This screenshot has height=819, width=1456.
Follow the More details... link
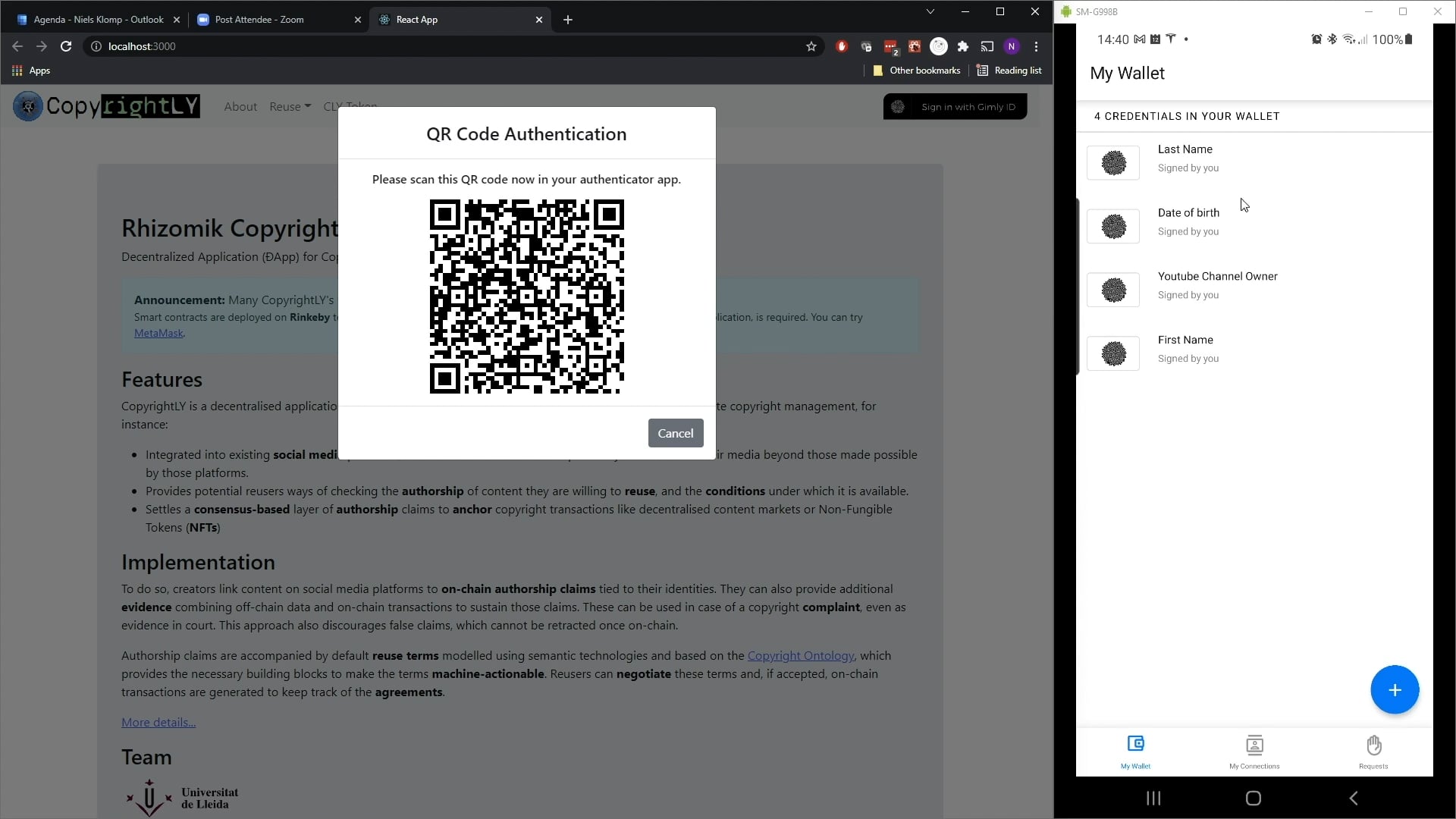pyautogui.click(x=158, y=722)
